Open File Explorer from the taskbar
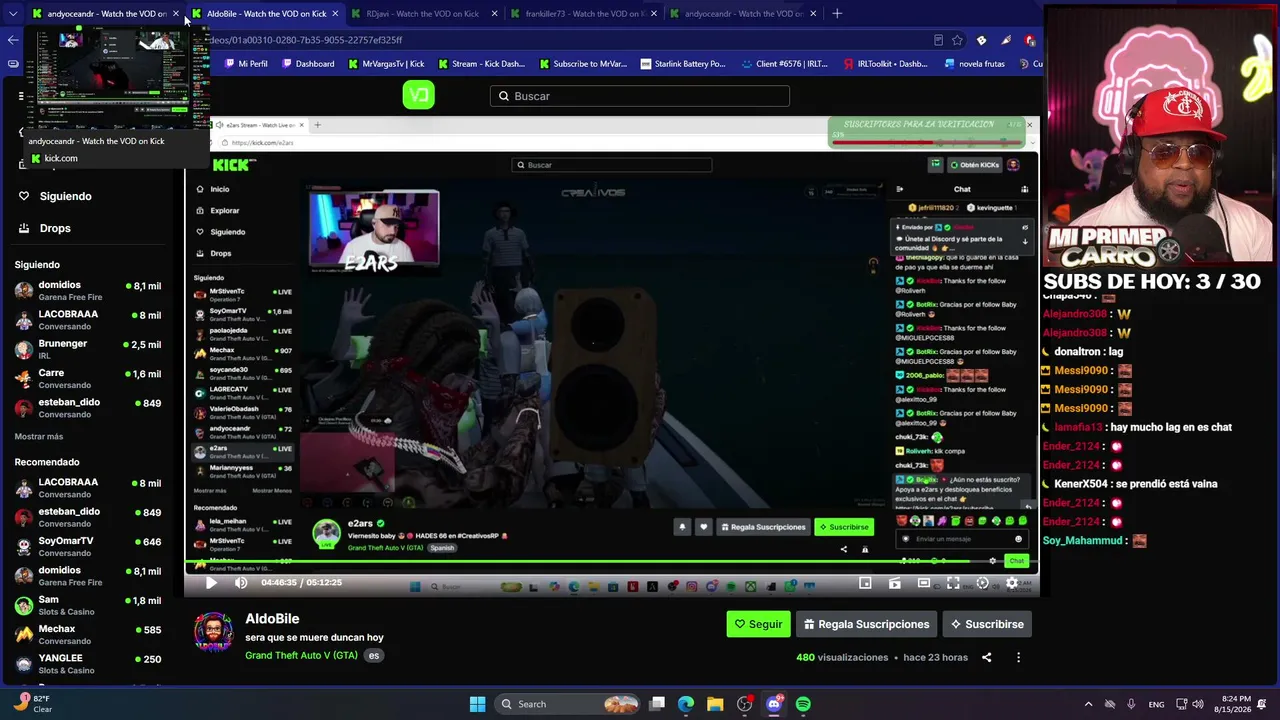Image resolution: width=1280 pixels, height=720 pixels. point(715,704)
